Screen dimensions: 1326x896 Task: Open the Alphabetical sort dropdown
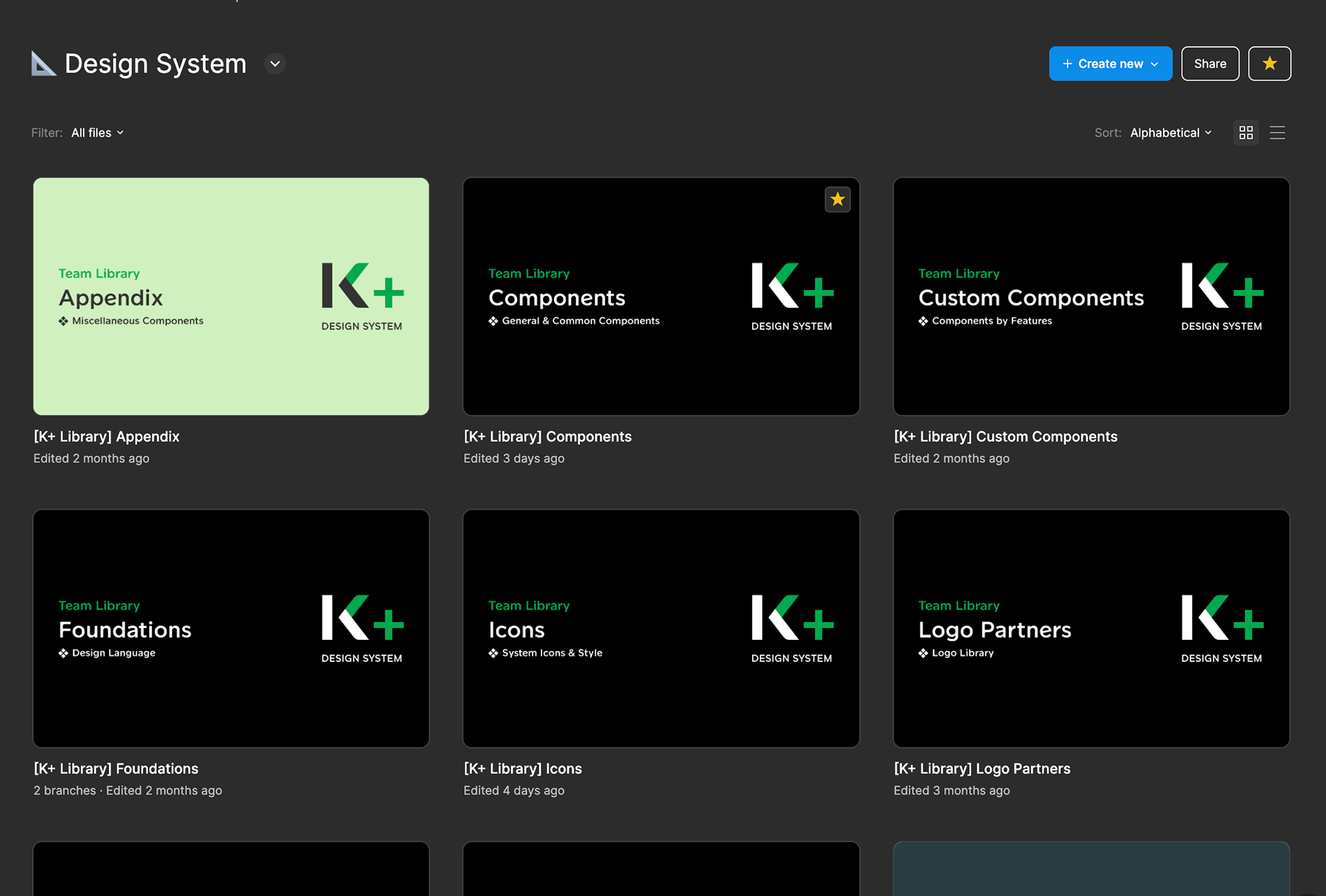1171,133
